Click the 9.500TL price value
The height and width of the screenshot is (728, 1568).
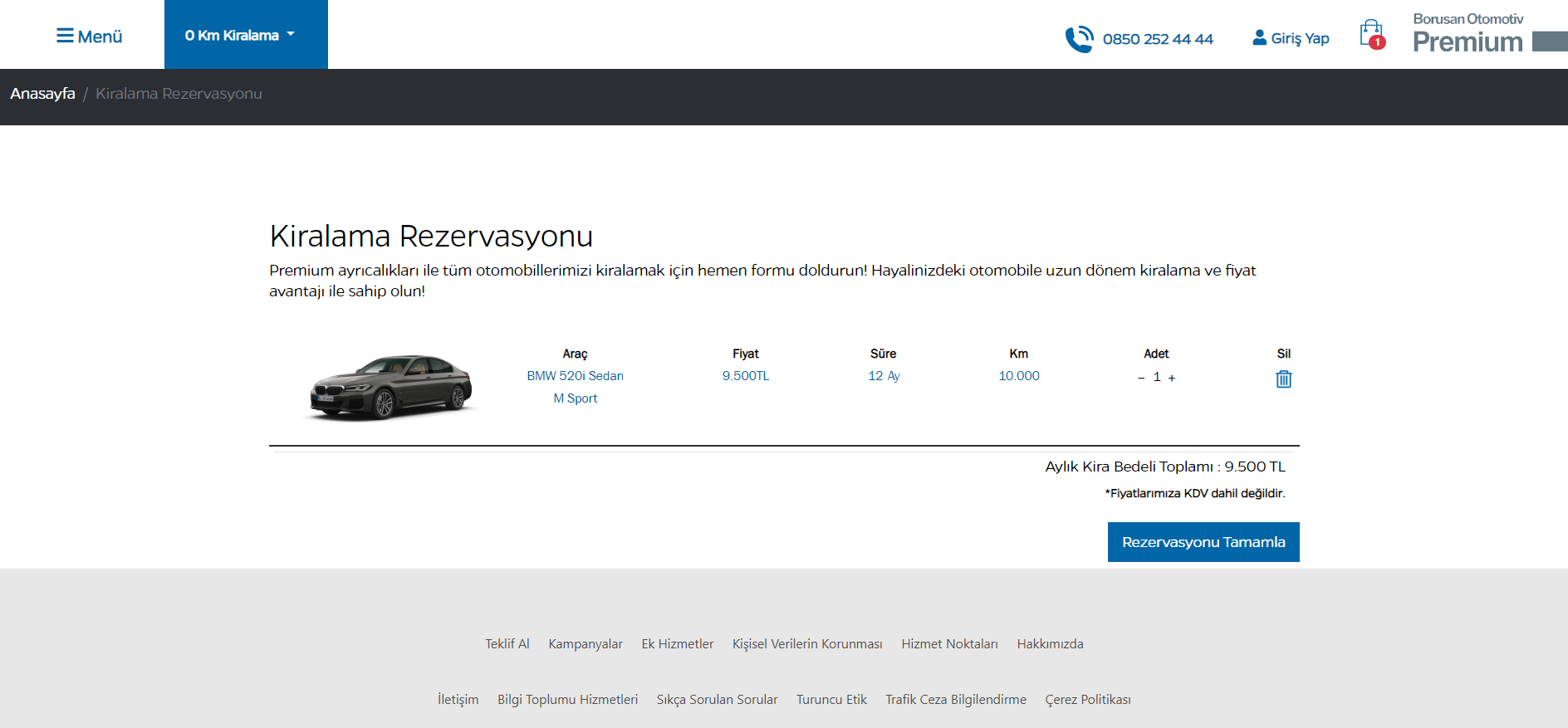point(746,376)
